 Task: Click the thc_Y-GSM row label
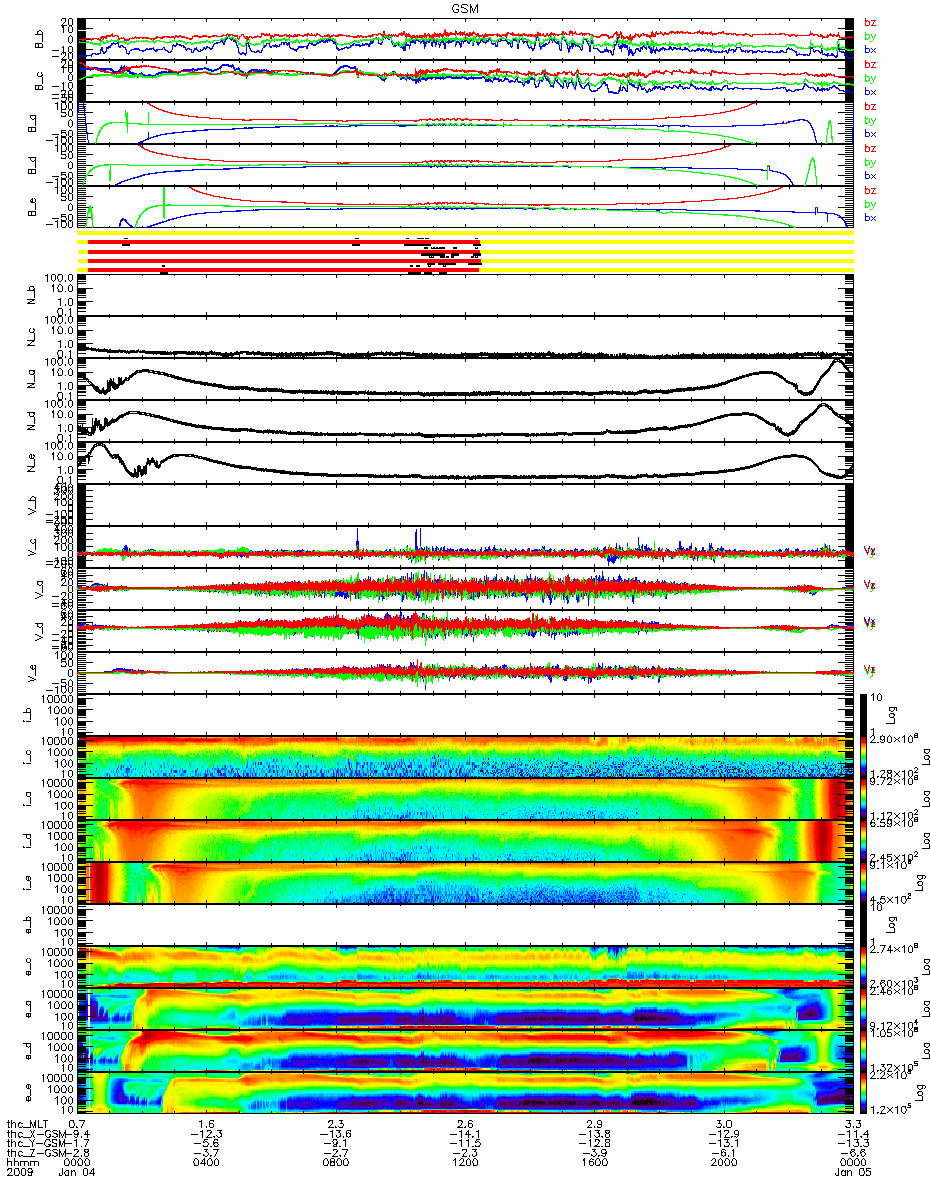[35, 1143]
